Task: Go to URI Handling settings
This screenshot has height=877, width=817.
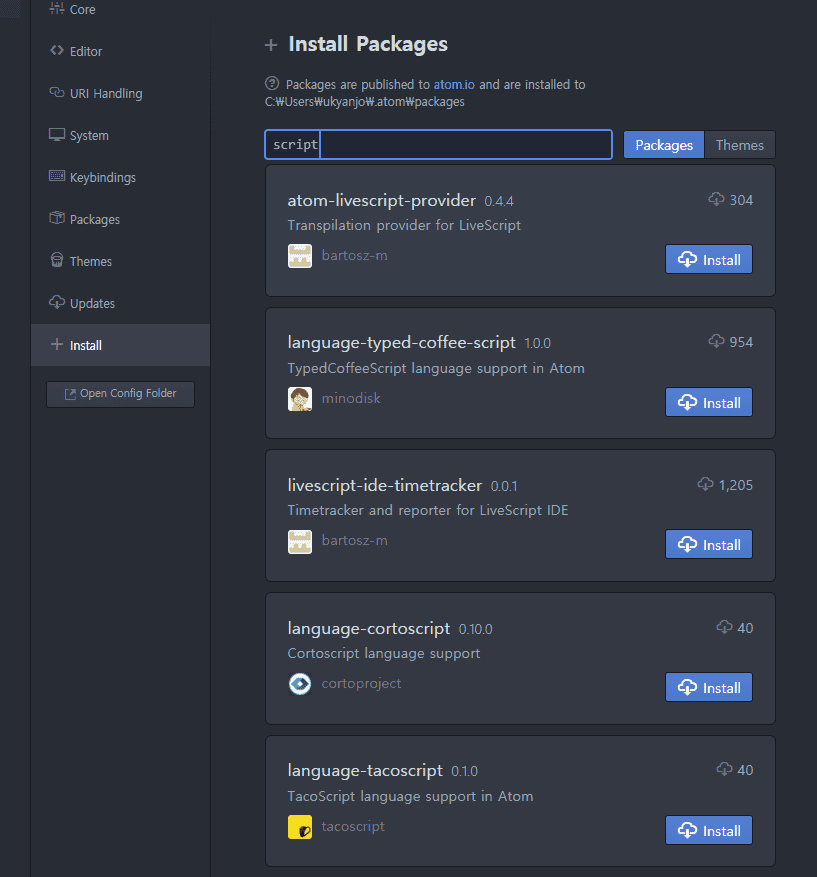Action: [x=120, y=93]
